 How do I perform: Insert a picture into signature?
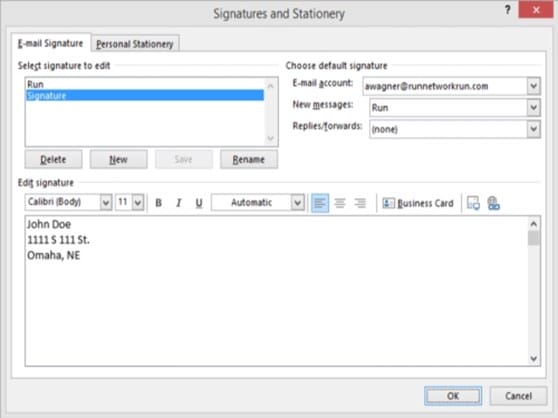473,203
